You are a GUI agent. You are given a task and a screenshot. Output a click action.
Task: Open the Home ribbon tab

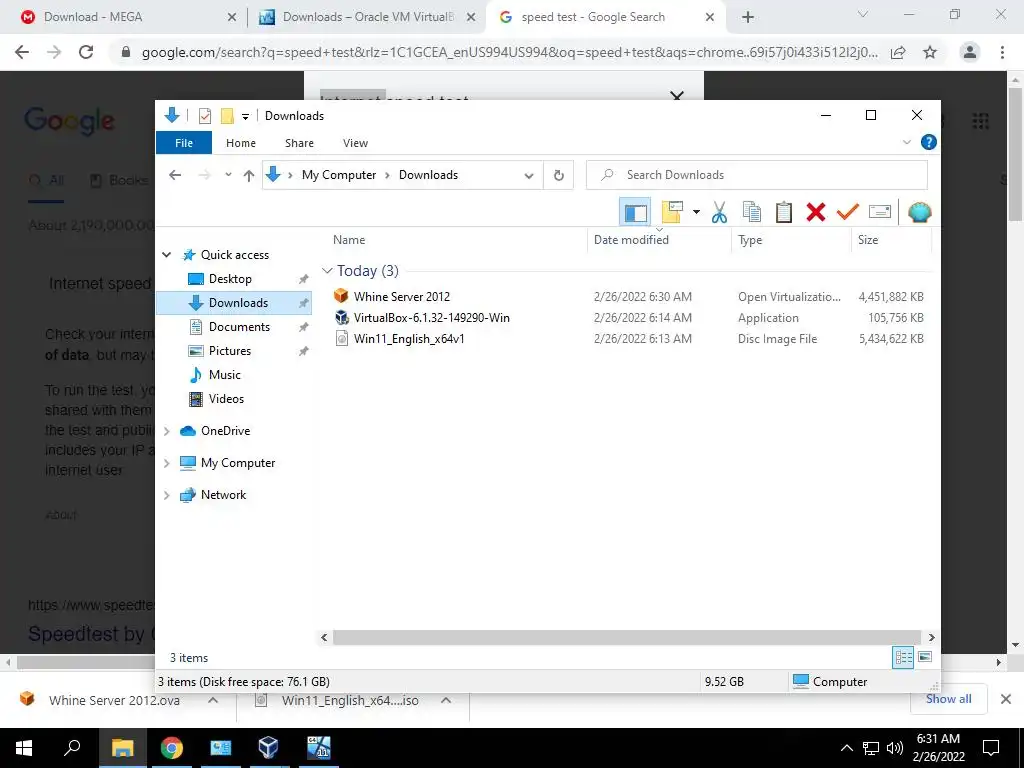pos(241,143)
